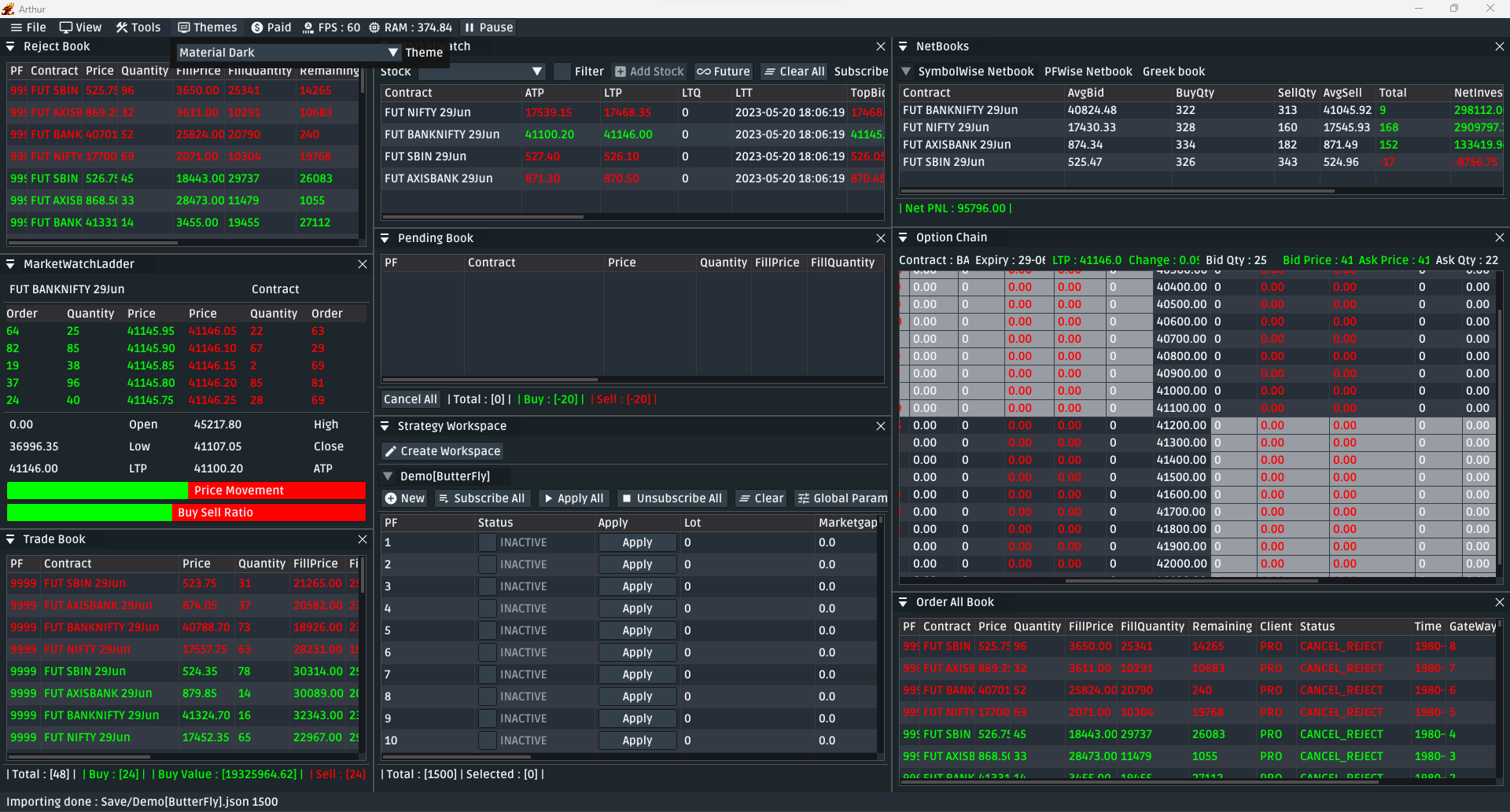
Task: Collapse the Reject Book panel triangle
Action: click(x=11, y=46)
